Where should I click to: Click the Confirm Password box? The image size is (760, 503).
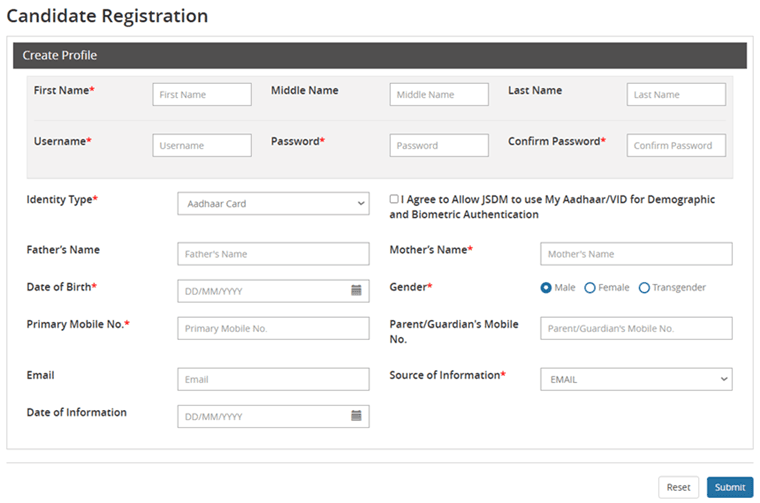676,146
